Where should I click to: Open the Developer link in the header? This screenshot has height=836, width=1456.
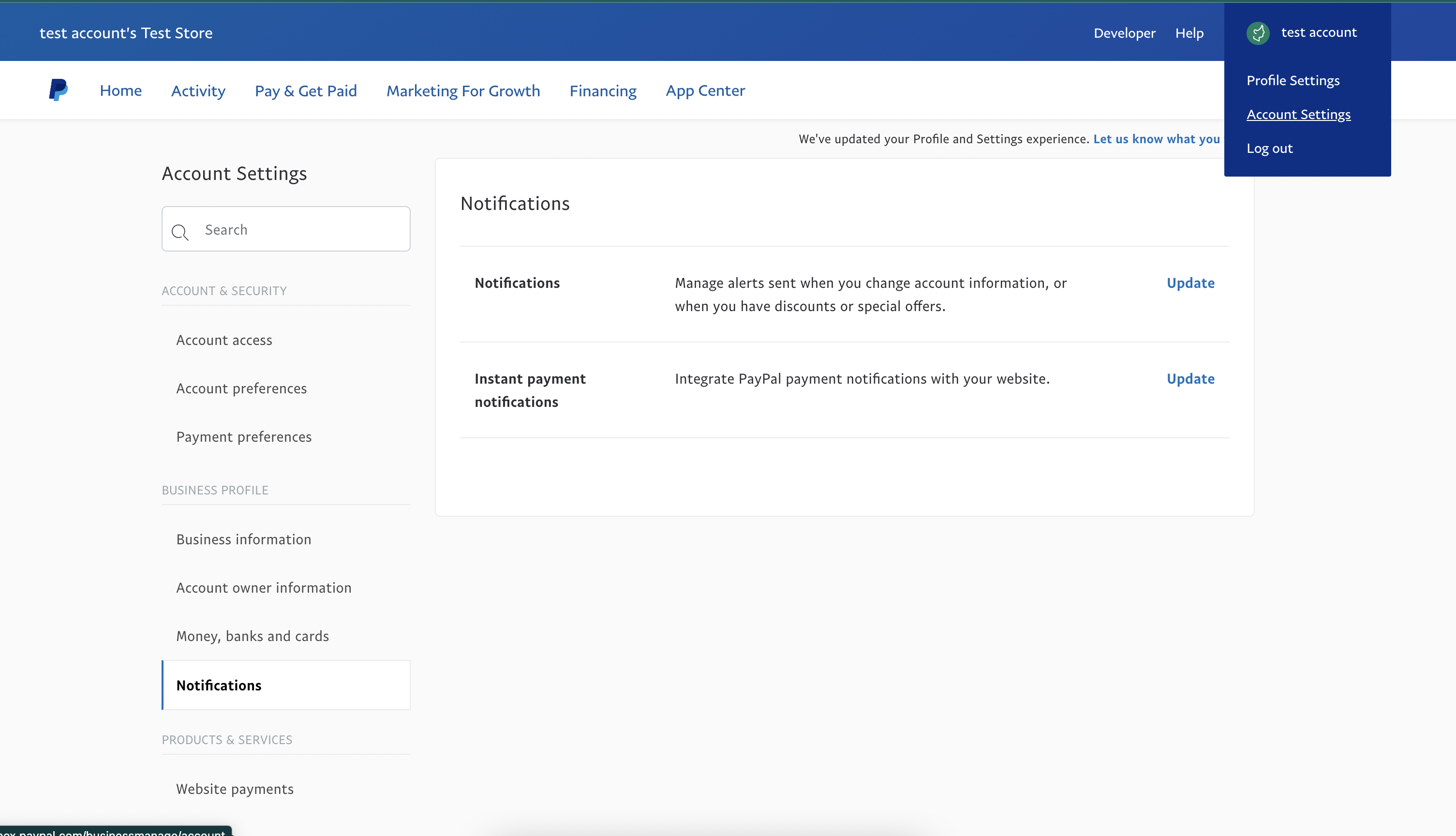pyautogui.click(x=1124, y=33)
